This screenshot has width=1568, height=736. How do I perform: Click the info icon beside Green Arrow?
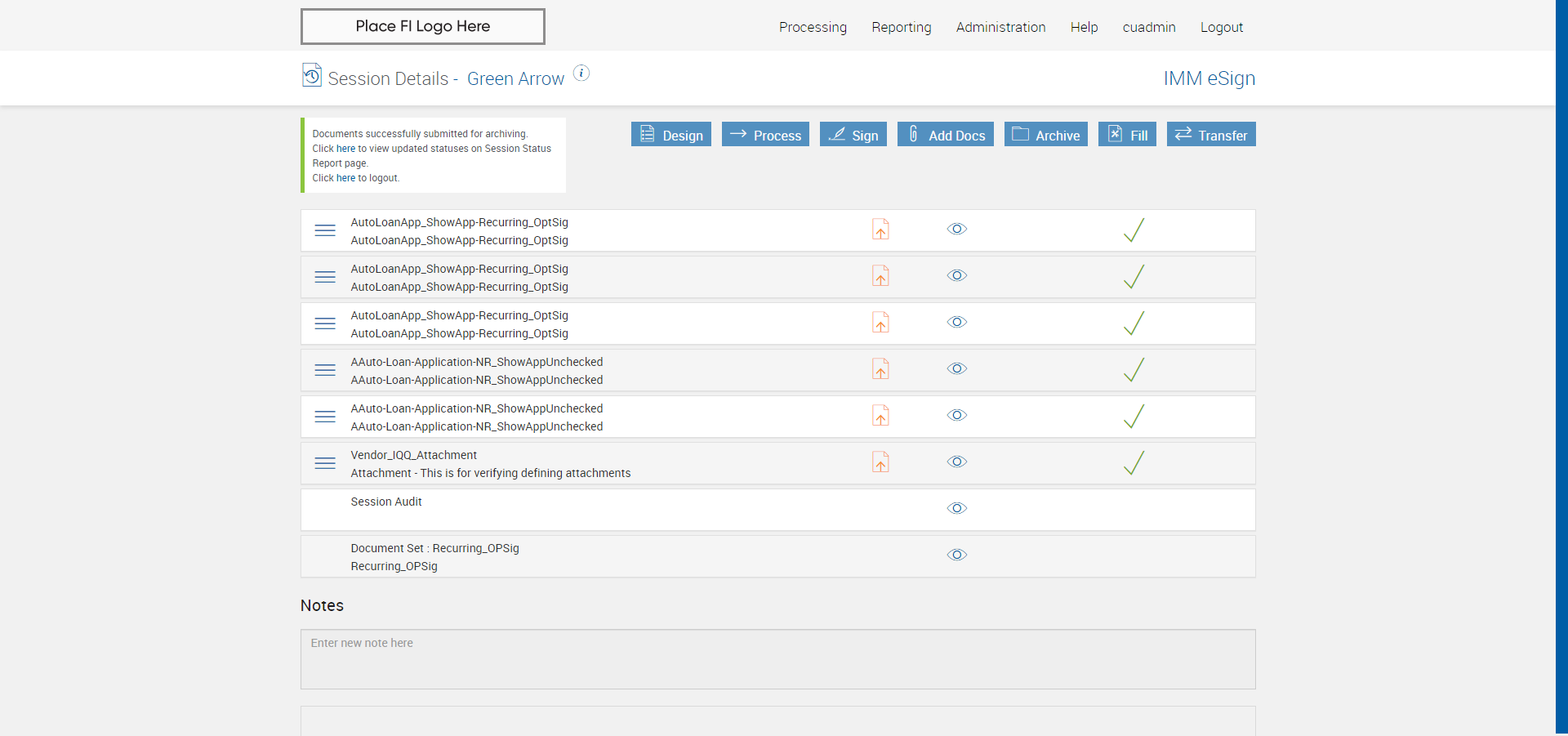tap(581, 74)
